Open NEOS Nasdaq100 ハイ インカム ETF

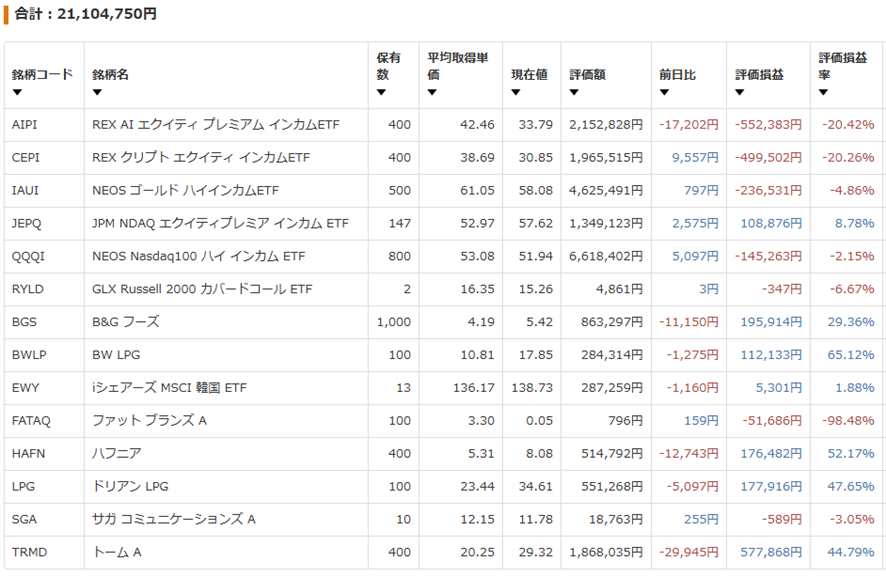tap(198, 256)
